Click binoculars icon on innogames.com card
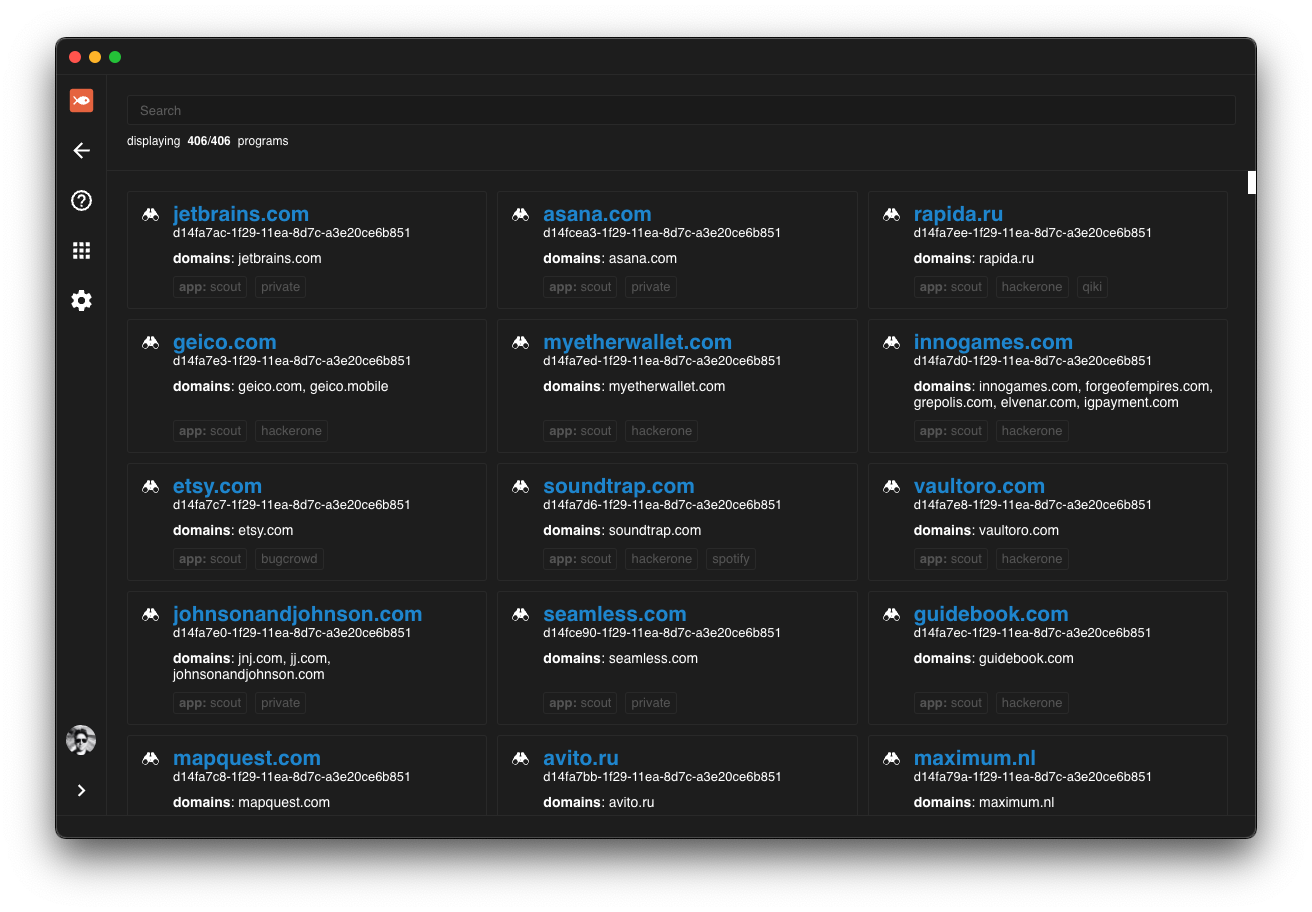The image size is (1312, 912). pyautogui.click(x=891, y=342)
